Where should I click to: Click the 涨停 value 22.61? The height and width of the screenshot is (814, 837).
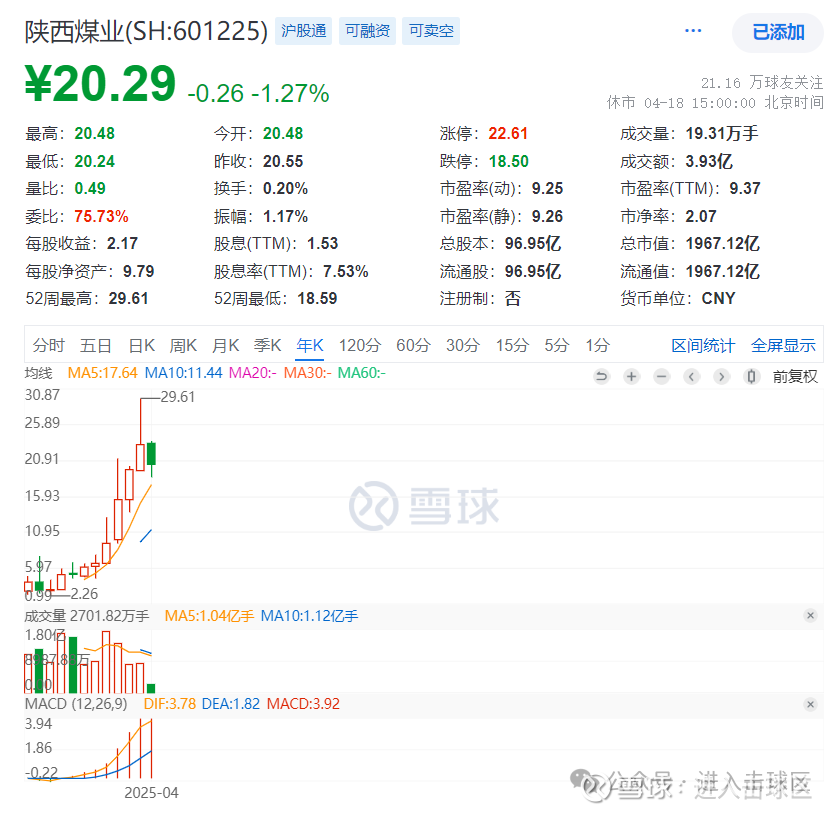click(508, 133)
